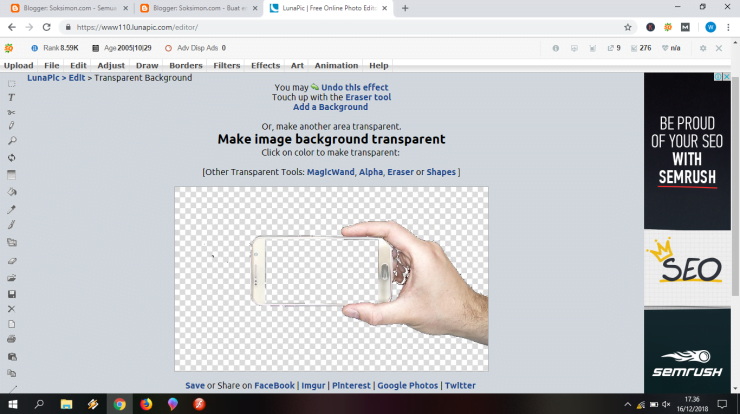Click the open folder icon
Viewport: 740px width, 414px height.
click(12, 278)
